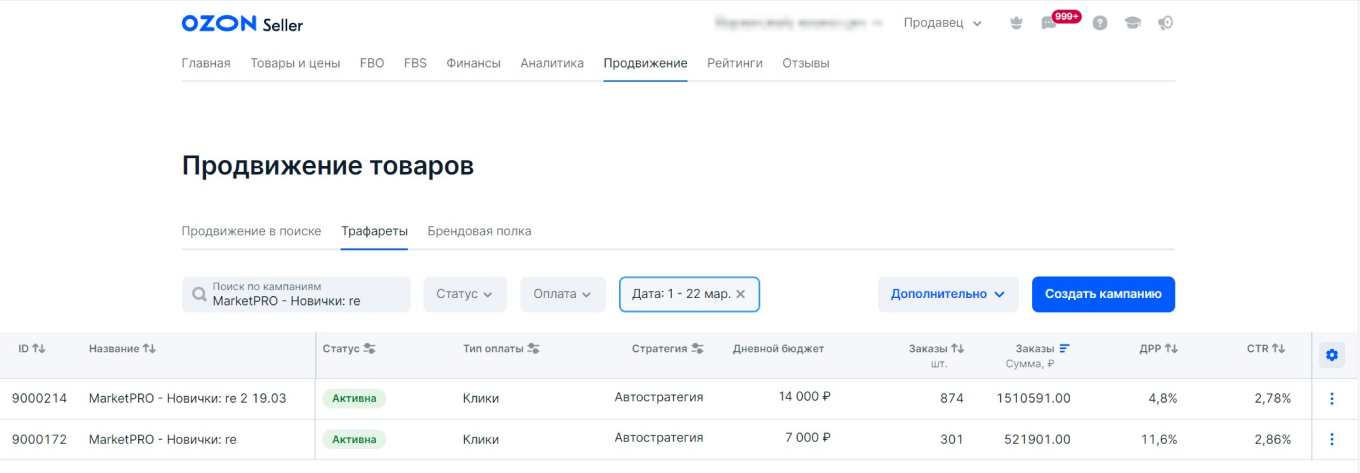Select the Трафареты tab

pos(374,231)
